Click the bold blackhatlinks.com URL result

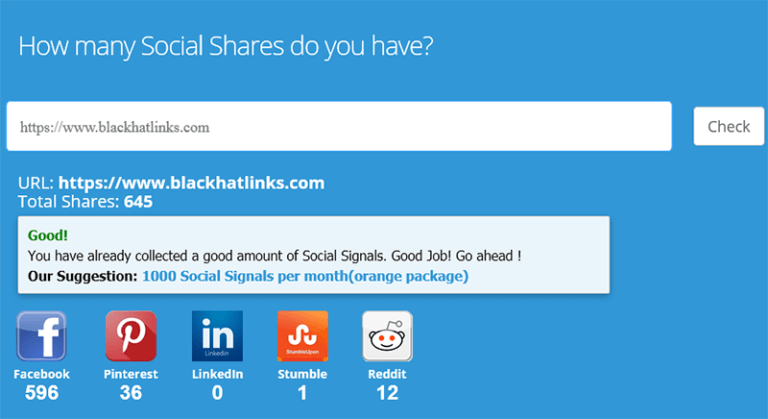coord(191,183)
